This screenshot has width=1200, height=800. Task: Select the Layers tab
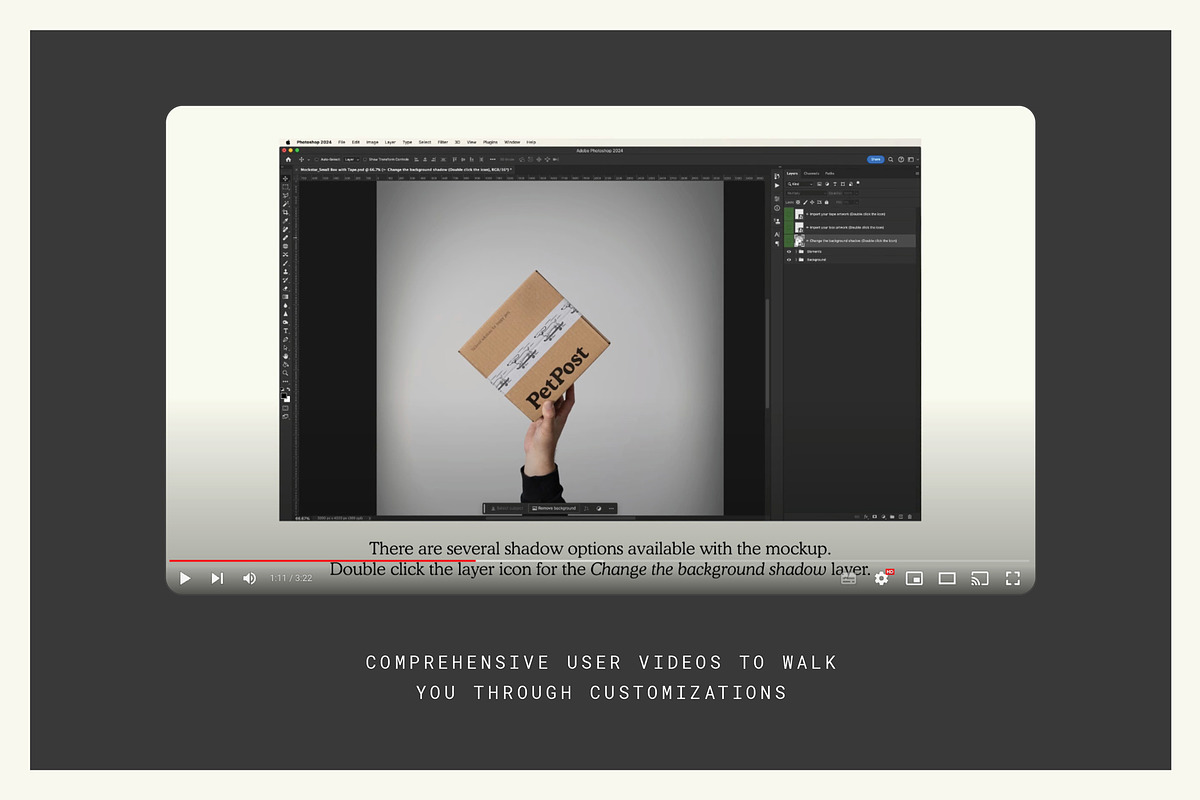792,173
